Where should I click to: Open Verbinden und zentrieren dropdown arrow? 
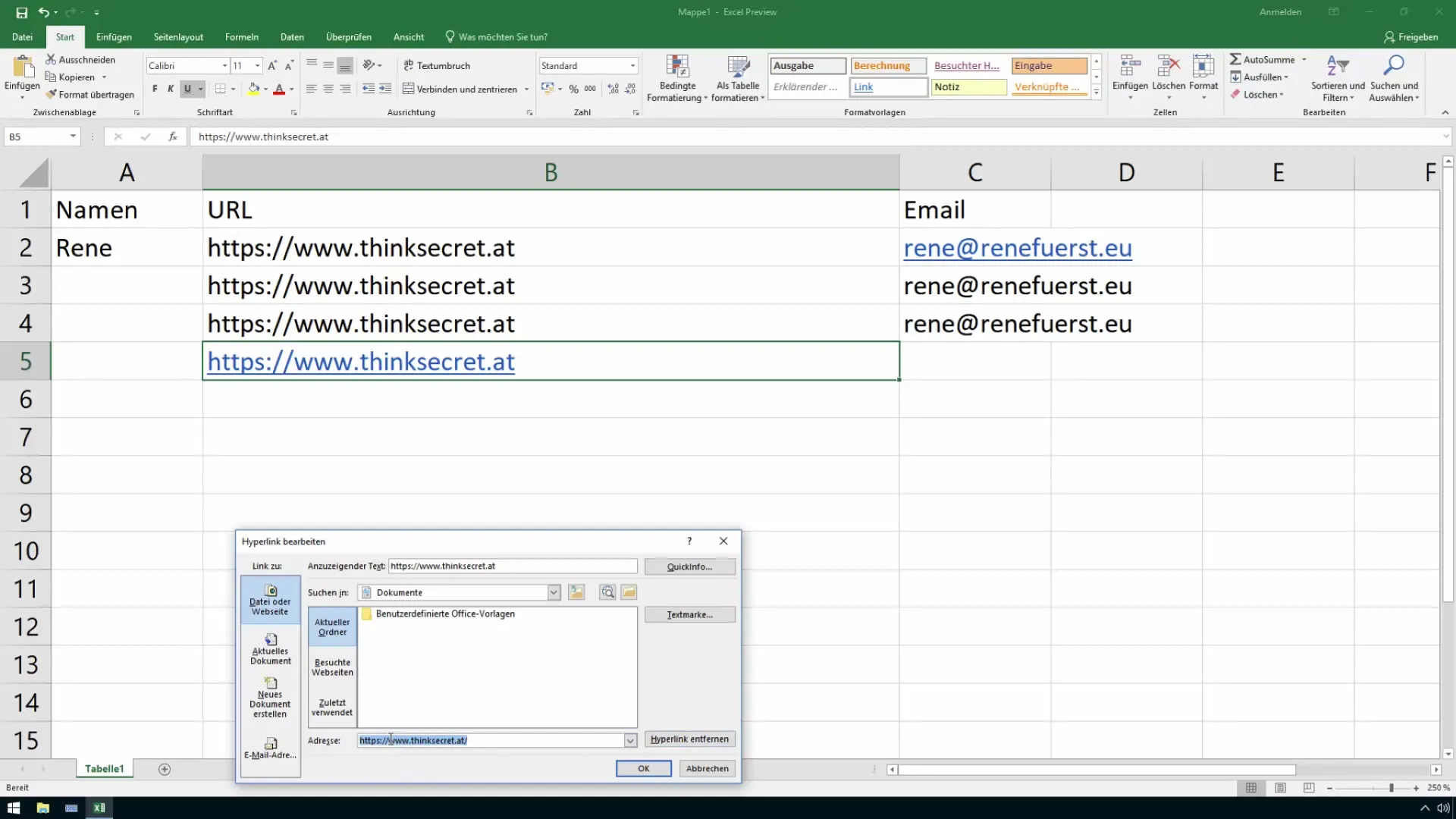[x=526, y=89]
